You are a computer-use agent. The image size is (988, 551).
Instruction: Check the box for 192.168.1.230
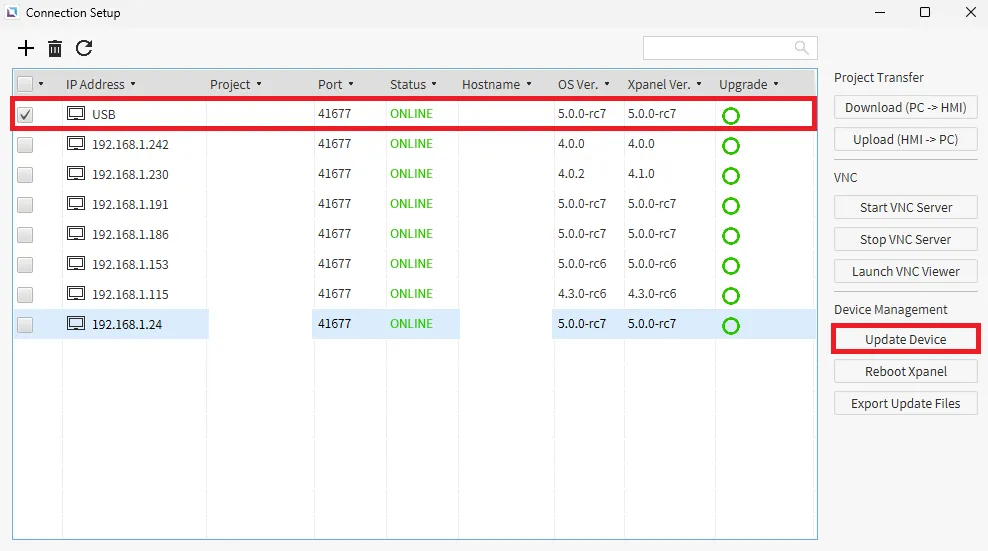(25, 175)
